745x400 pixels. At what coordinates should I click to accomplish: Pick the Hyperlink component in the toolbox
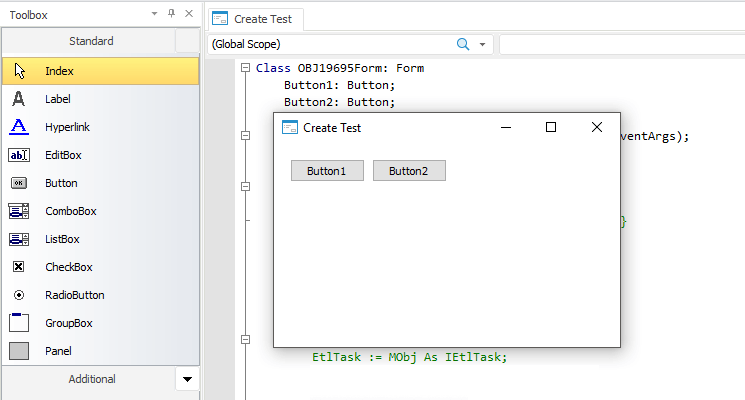[66, 127]
